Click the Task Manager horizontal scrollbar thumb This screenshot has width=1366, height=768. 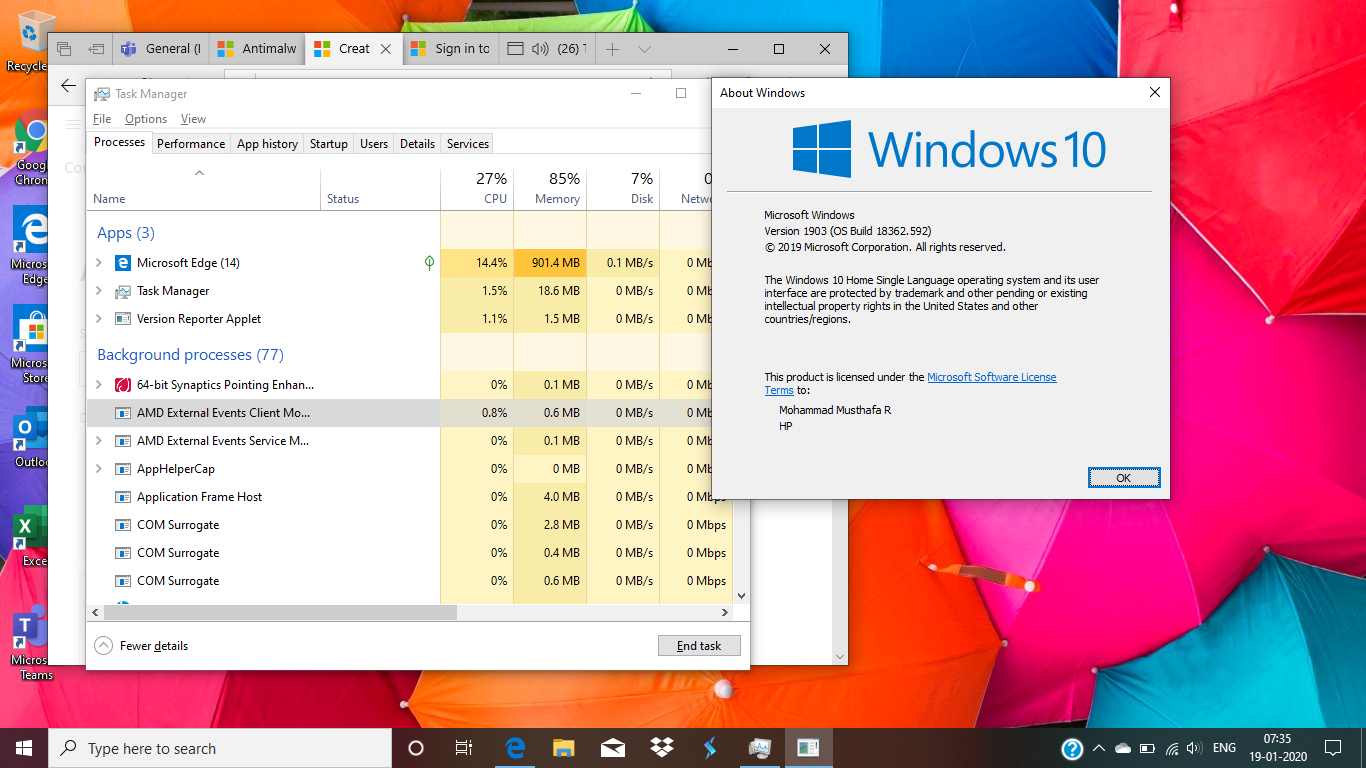pos(281,612)
